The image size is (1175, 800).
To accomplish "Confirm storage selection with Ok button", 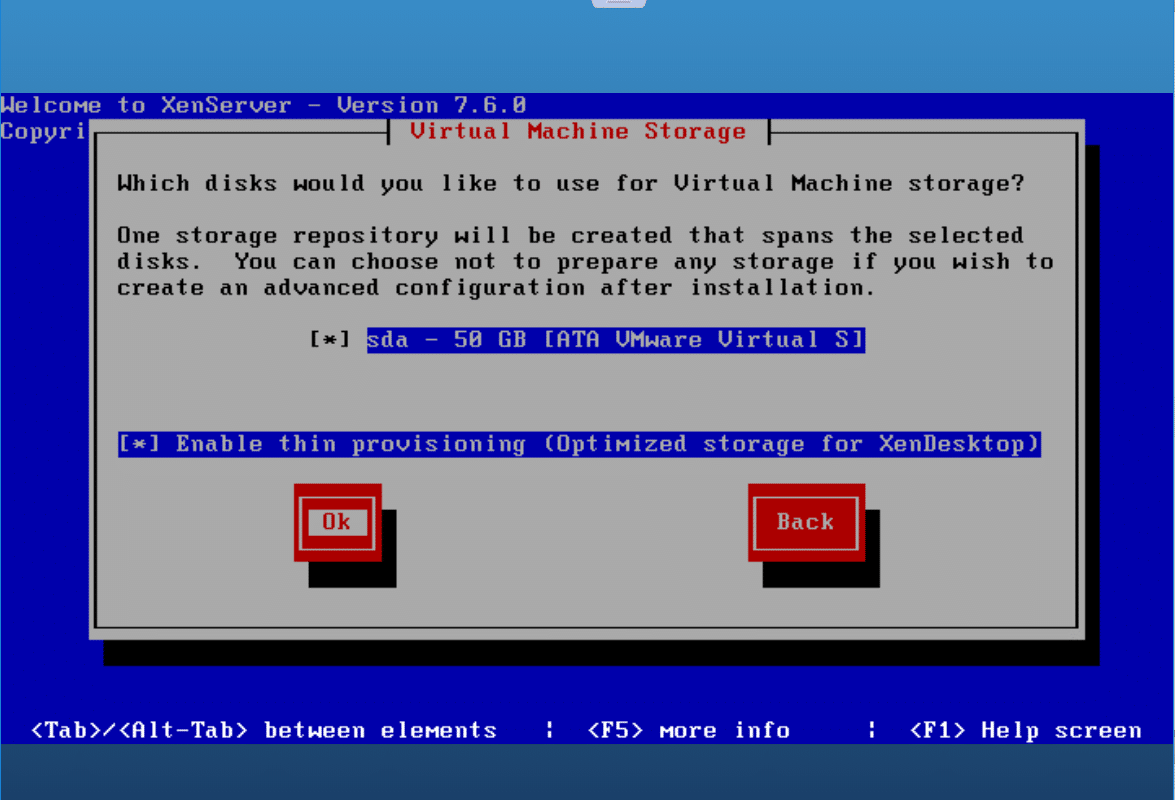I will (x=337, y=522).
